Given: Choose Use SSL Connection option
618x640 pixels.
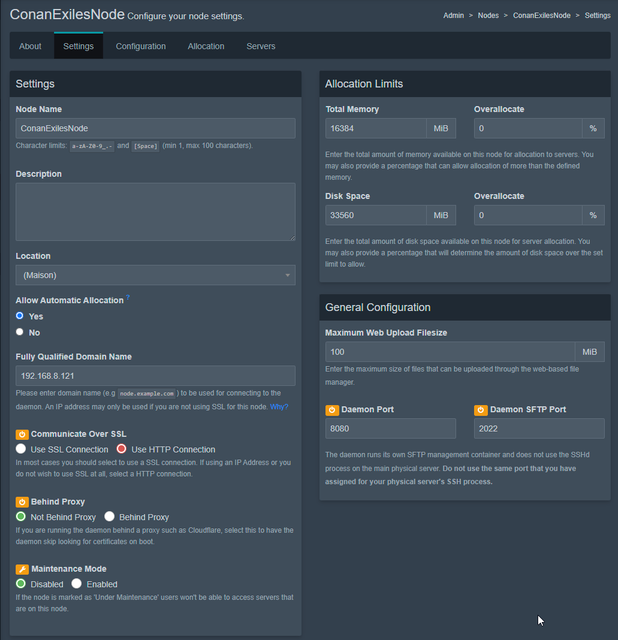Looking at the screenshot, I should [21, 449].
